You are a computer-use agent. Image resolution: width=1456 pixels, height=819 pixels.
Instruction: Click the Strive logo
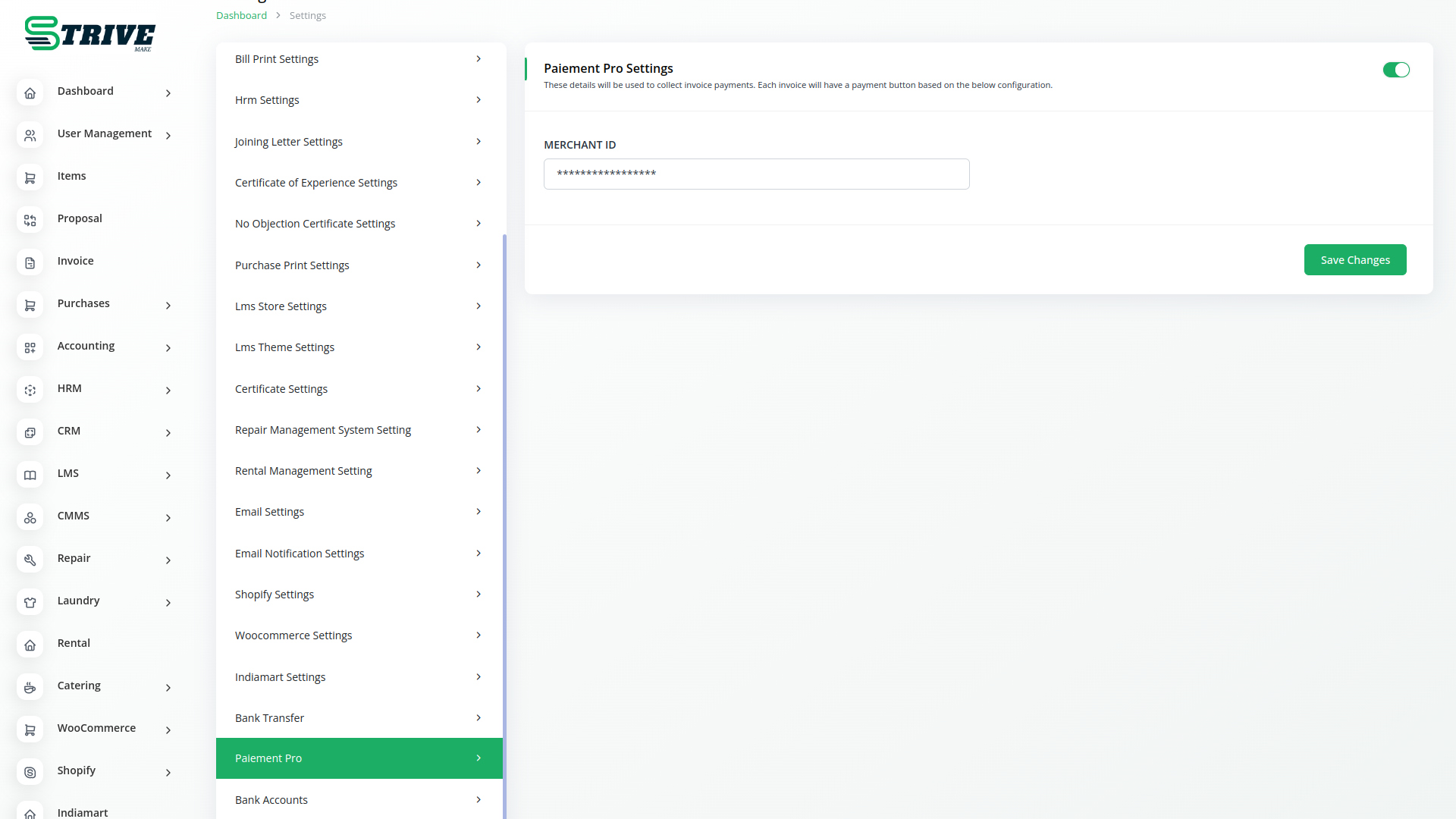pyautogui.click(x=89, y=34)
